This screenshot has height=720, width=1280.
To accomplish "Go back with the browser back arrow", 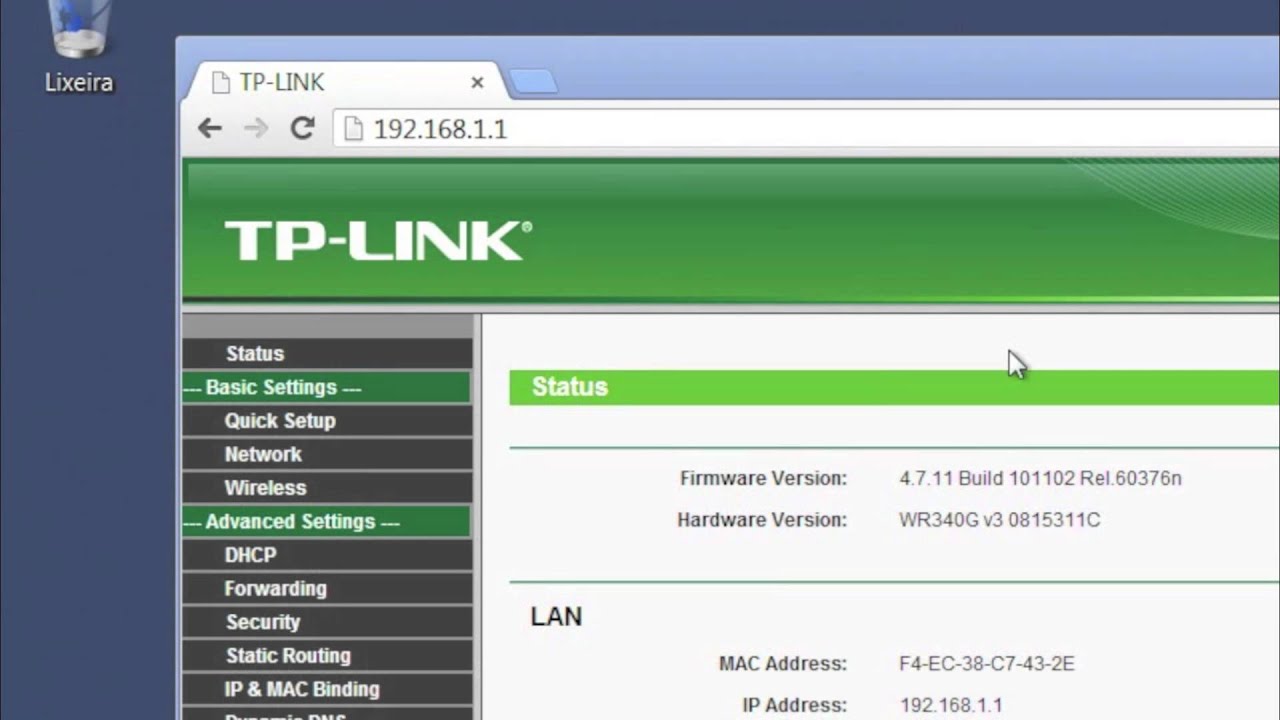I will (210, 128).
